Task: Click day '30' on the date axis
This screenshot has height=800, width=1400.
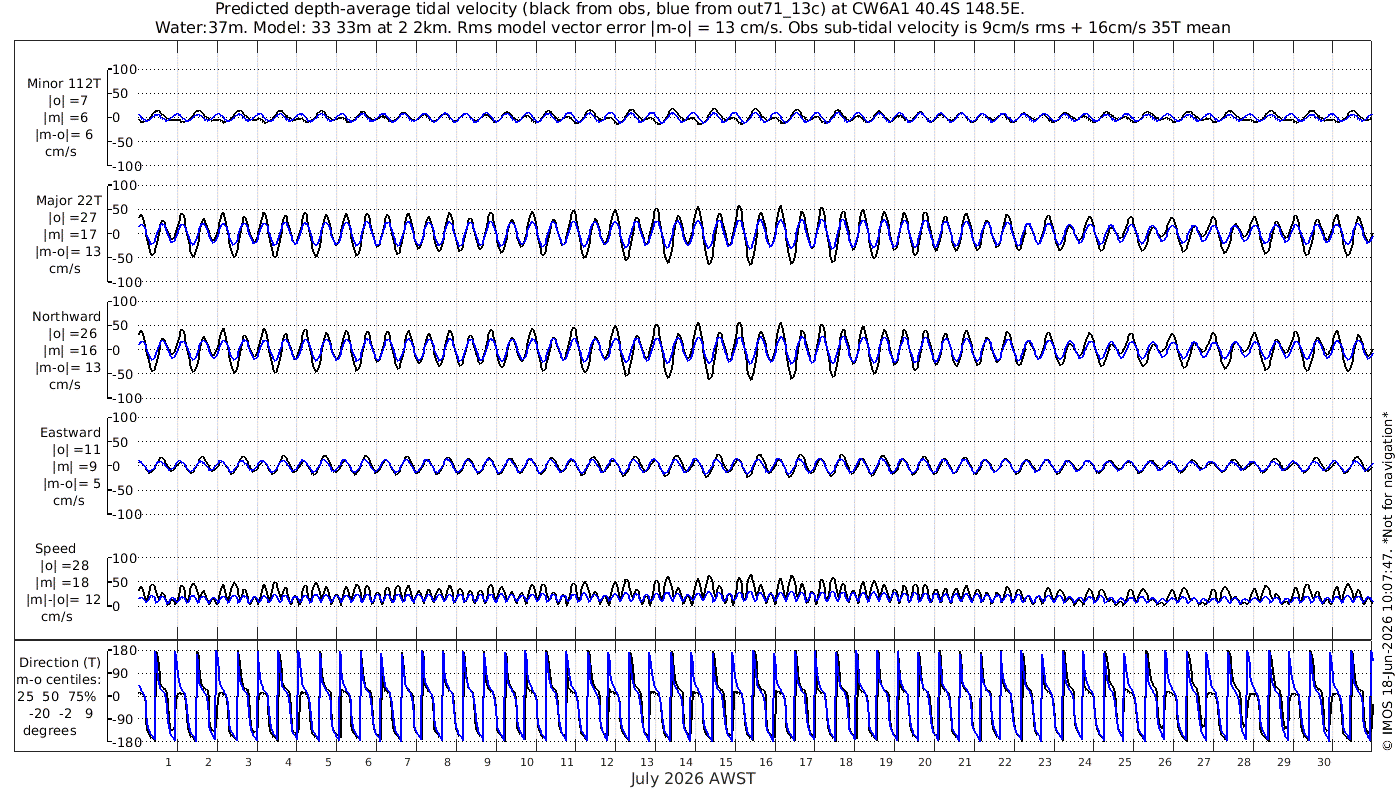Action: [1324, 762]
